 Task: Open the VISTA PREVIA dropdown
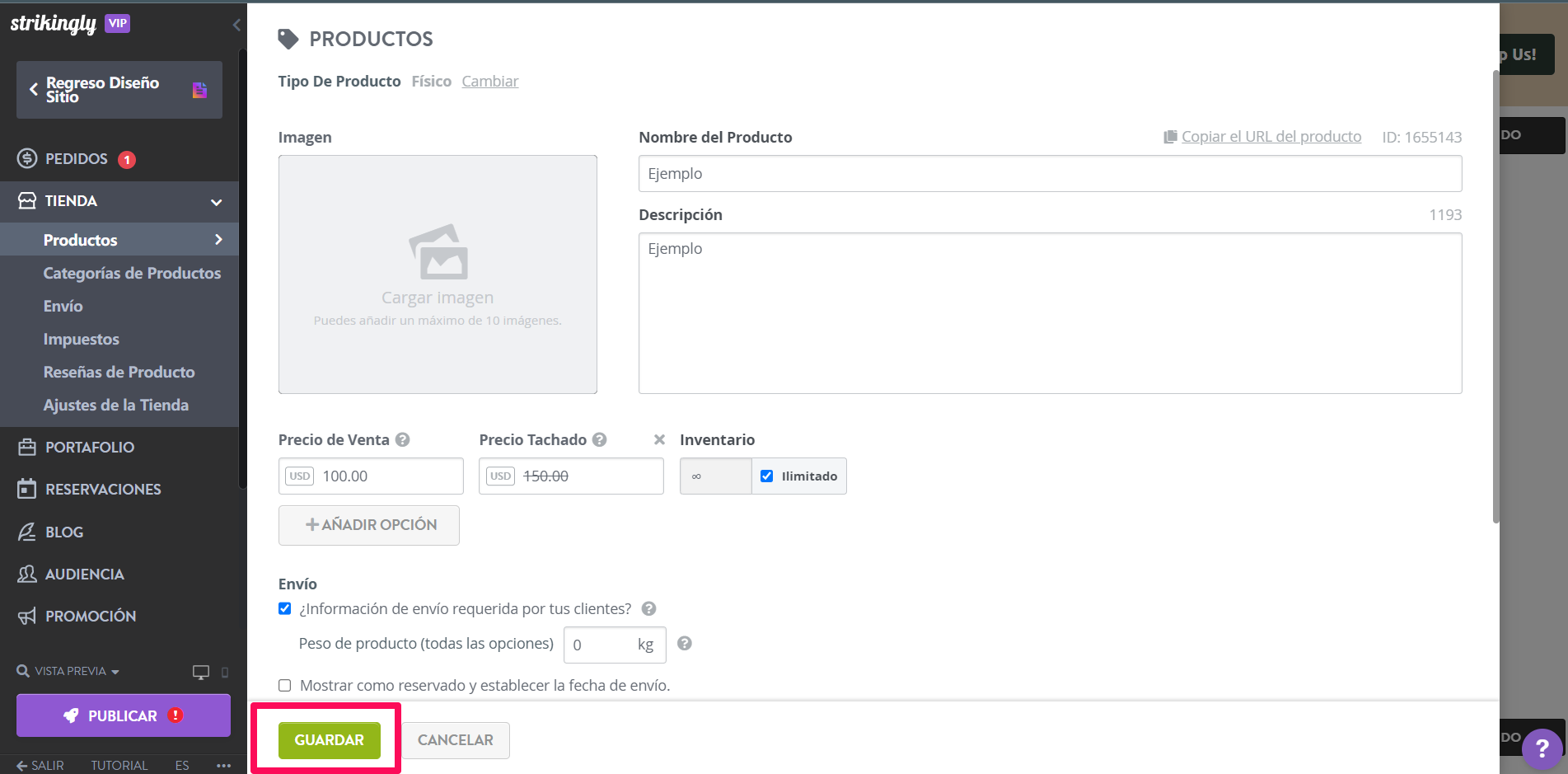tap(68, 671)
